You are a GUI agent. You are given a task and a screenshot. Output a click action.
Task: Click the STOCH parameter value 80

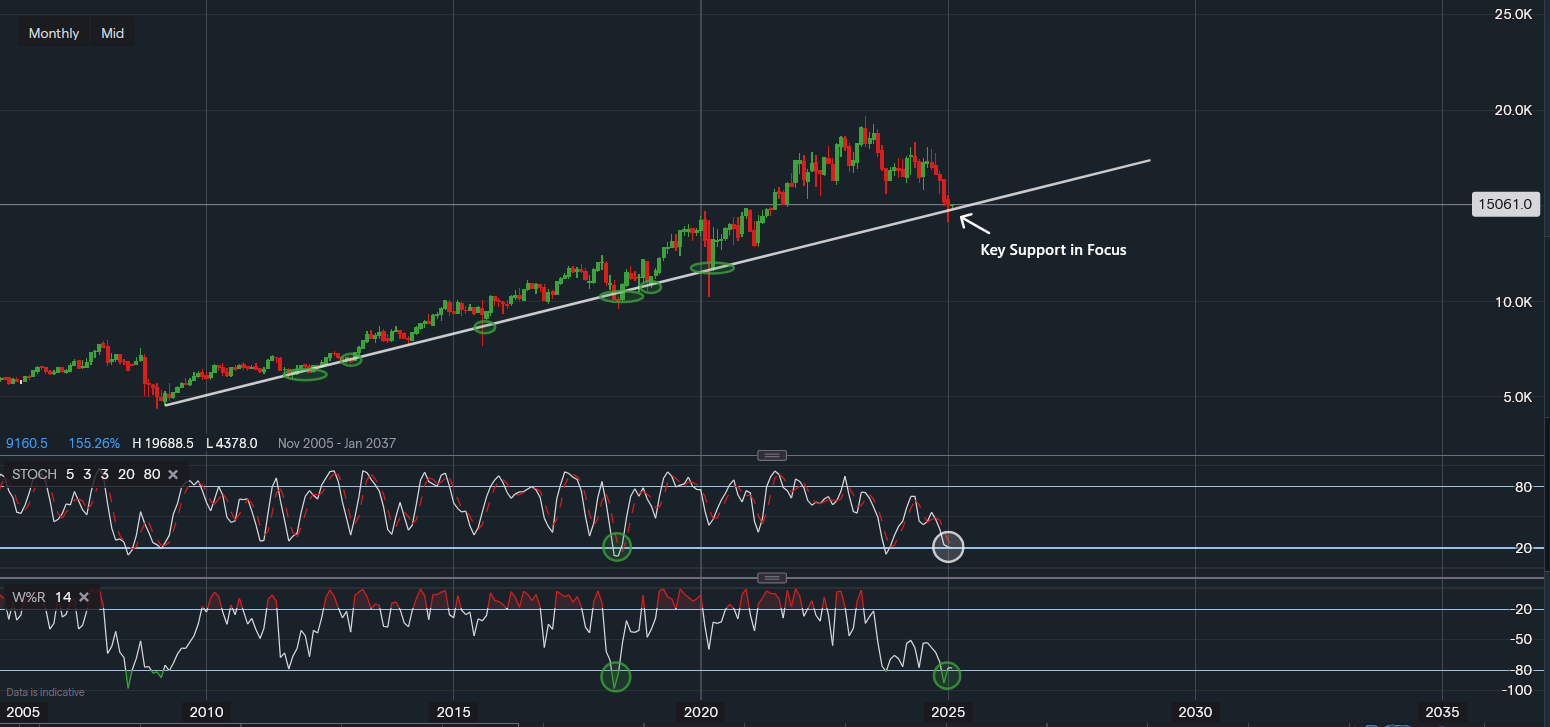tap(152, 474)
